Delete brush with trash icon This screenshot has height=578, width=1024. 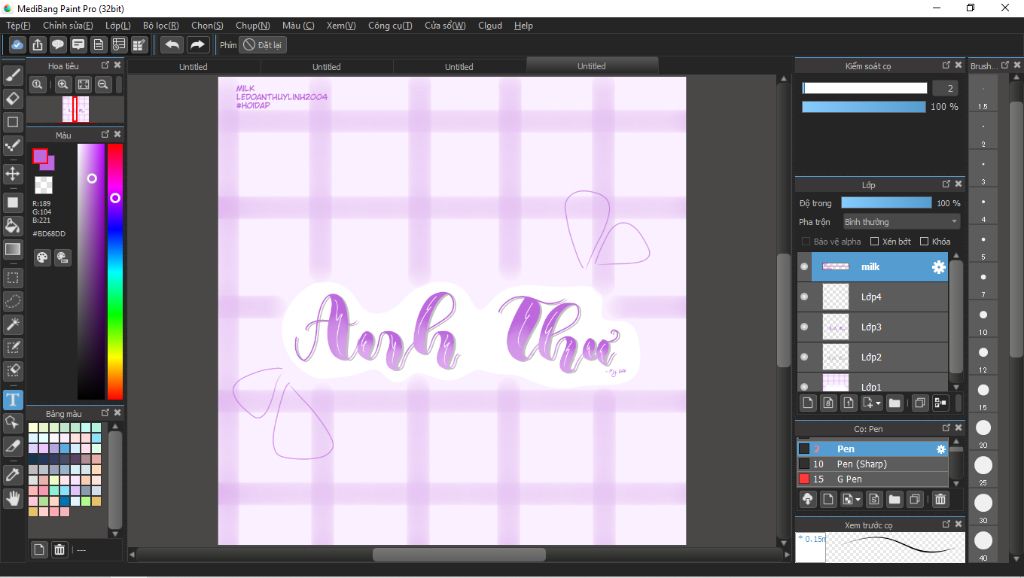[x=940, y=500]
